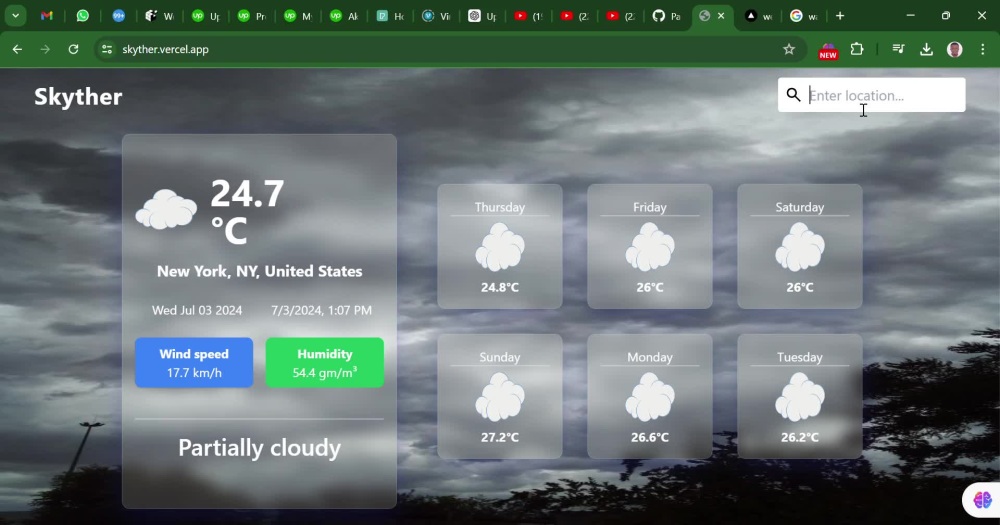Click the 26.6°C Monday temperature
The height and width of the screenshot is (525, 1000).
(x=650, y=438)
